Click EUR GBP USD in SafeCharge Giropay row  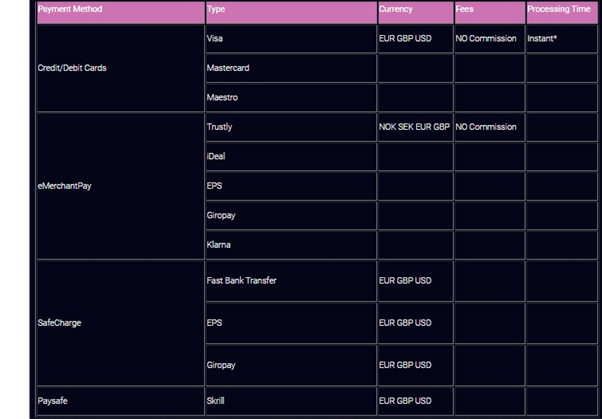point(415,365)
